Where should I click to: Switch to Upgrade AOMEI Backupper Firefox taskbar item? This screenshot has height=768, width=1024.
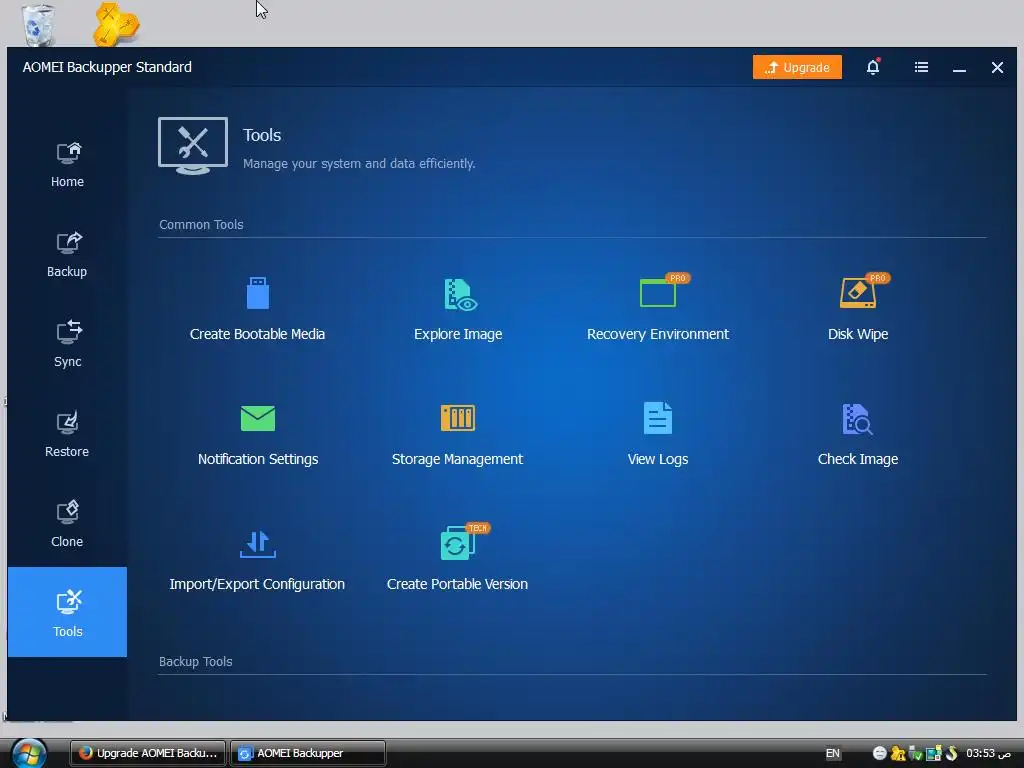pyautogui.click(x=148, y=753)
